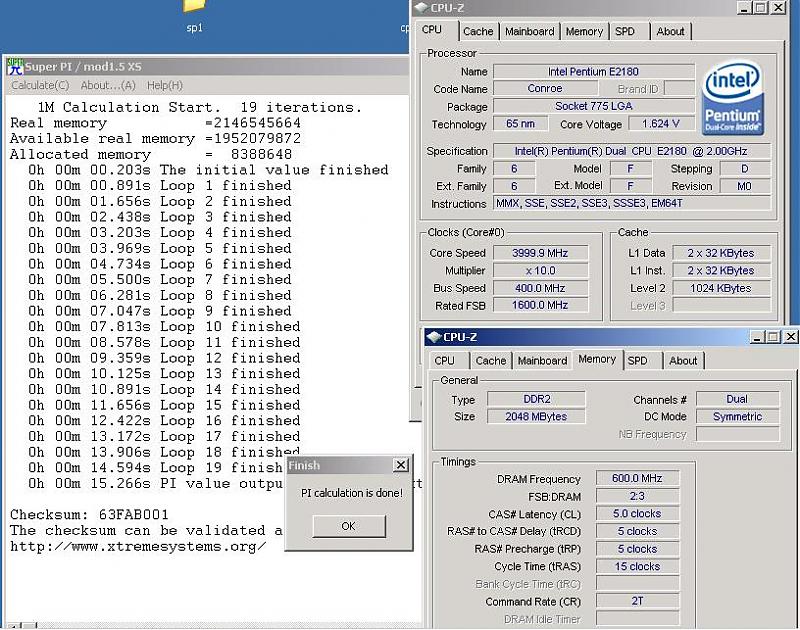Click the Package field 'Socket 775 LGA'
This screenshot has height=630, width=800.
[x=593, y=106]
